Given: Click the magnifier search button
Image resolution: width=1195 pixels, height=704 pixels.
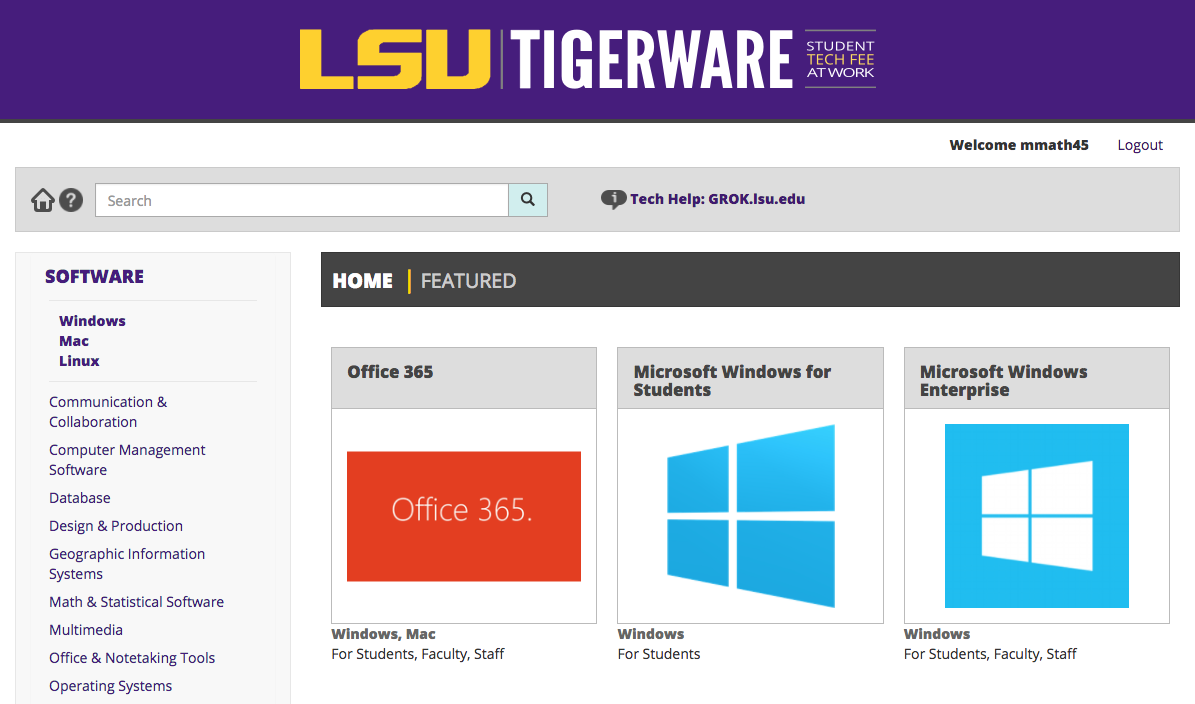Looking at the screenshot, I should (527, 200).
